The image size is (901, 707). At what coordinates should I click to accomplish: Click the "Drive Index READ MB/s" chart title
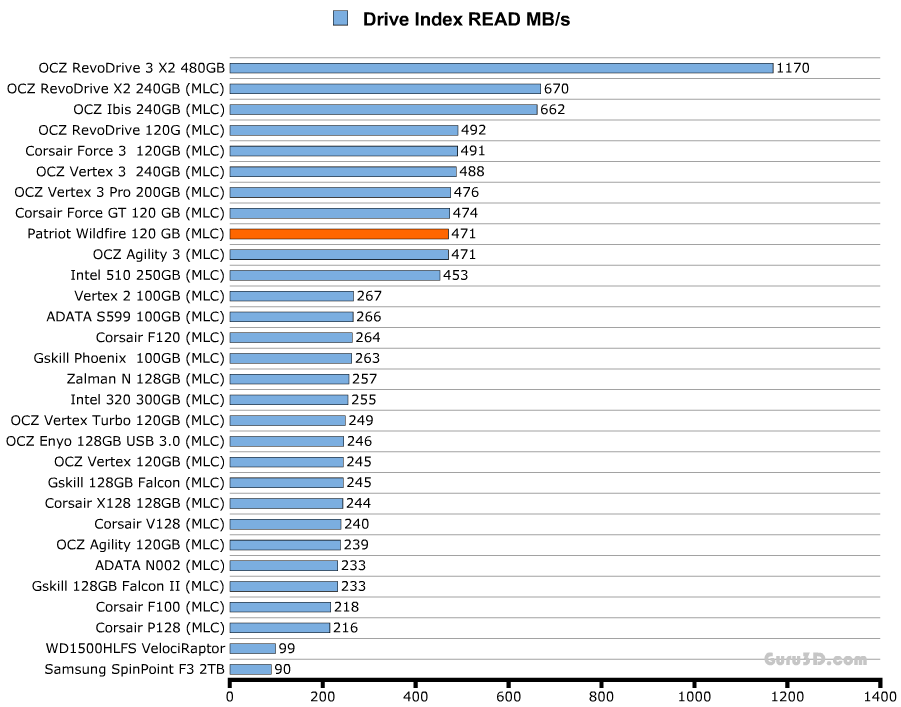tap(466, 19)
